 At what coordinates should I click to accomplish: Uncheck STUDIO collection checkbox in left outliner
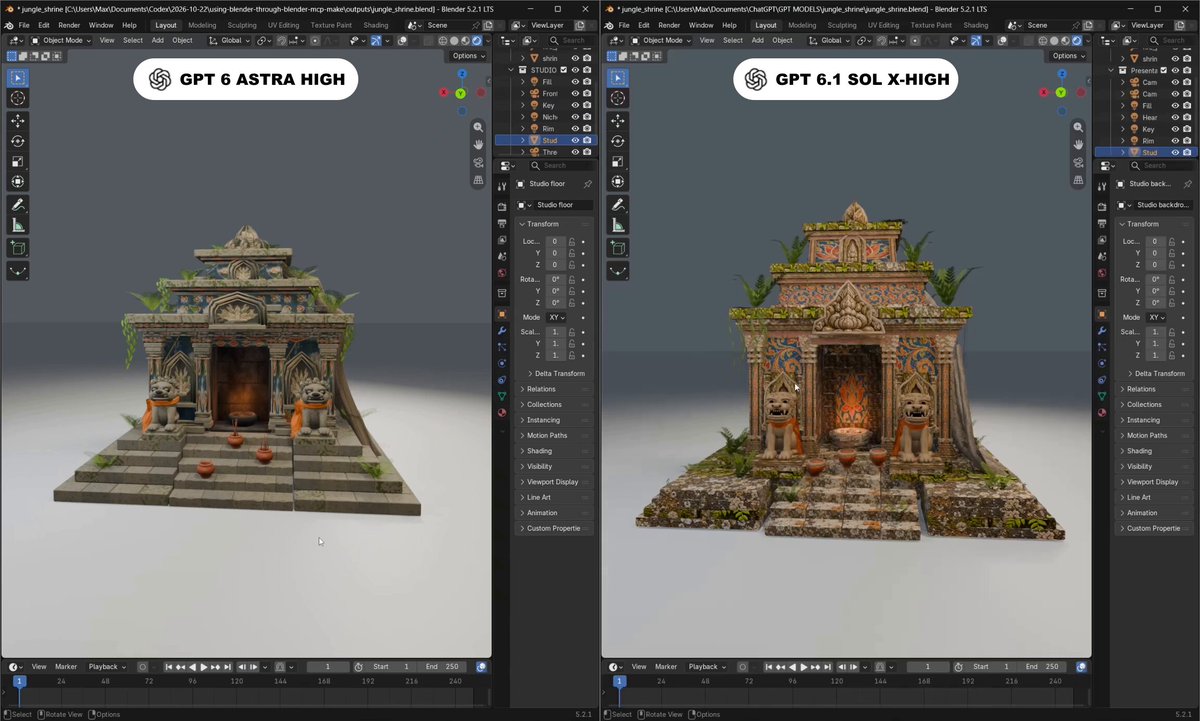(564, 70)
